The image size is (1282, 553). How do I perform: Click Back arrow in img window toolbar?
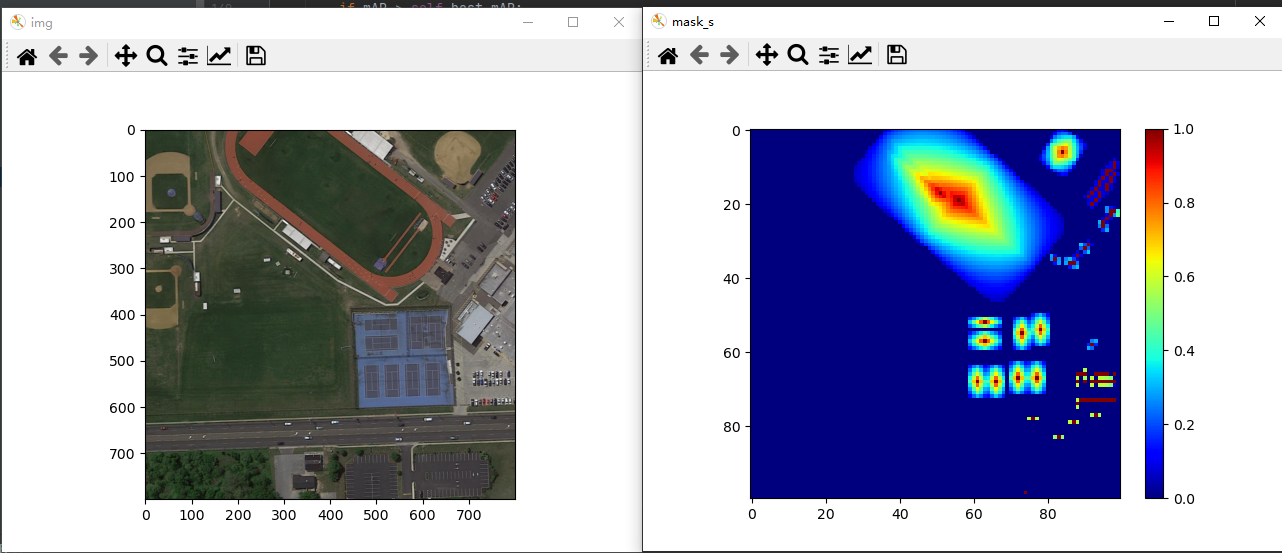click(58, 56)
